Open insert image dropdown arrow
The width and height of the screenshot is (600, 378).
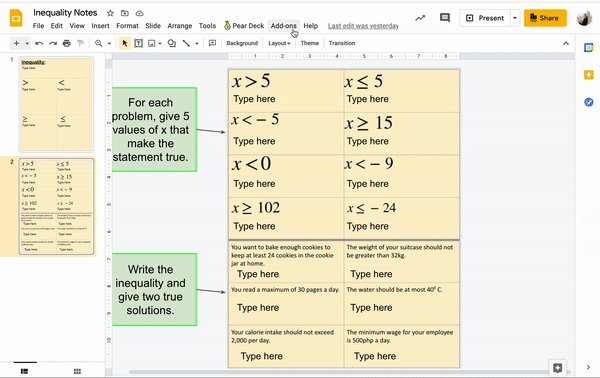160,44
